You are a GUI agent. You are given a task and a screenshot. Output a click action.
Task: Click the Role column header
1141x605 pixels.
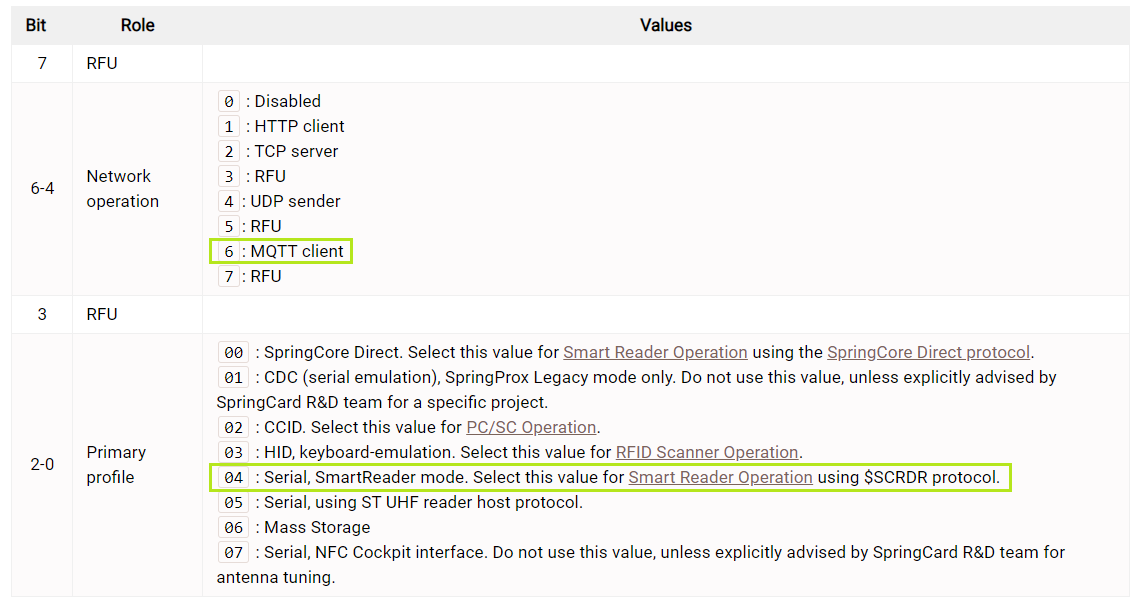138,25
